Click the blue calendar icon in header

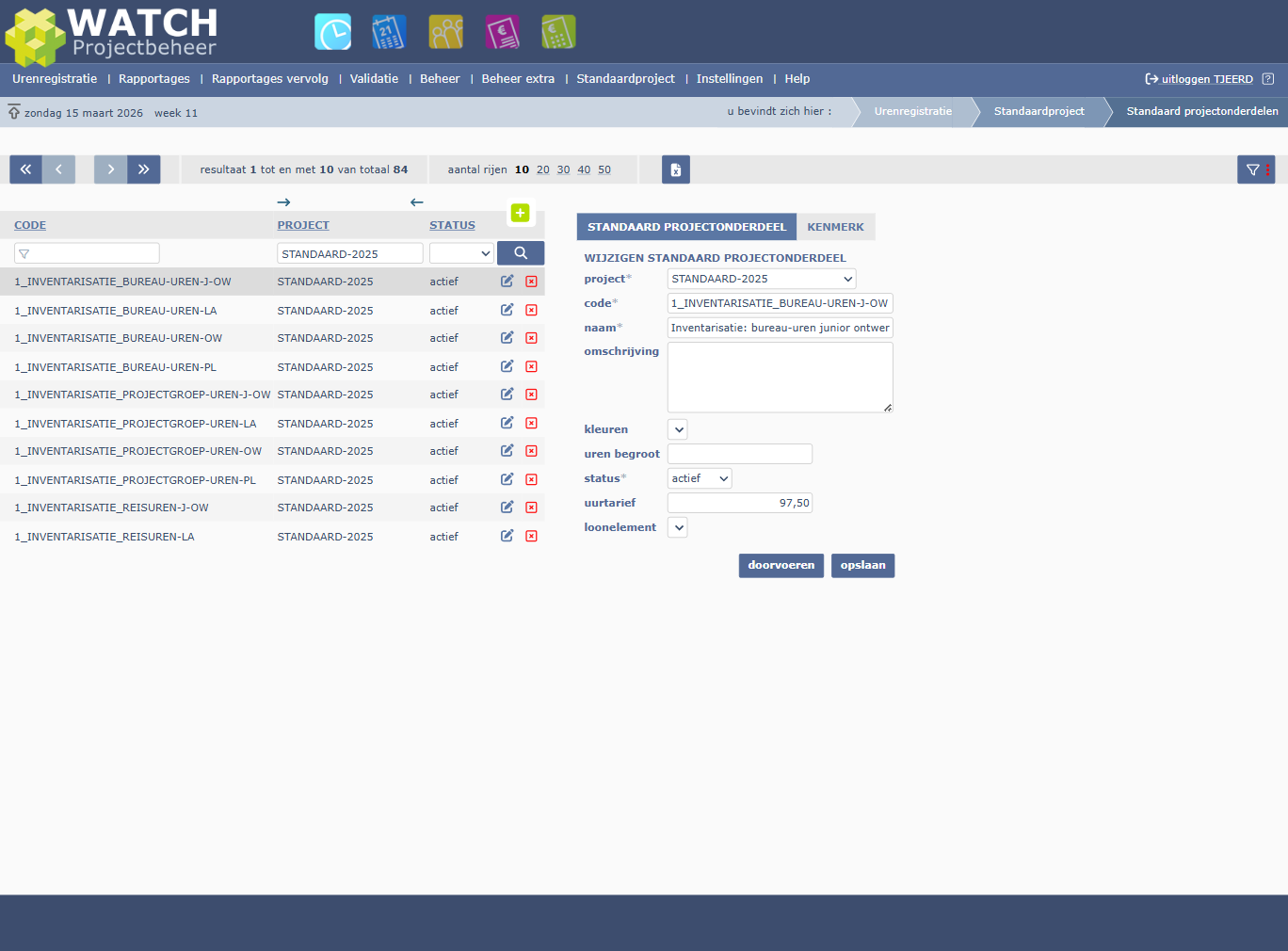pyautogui.click(x=389, y=32)
